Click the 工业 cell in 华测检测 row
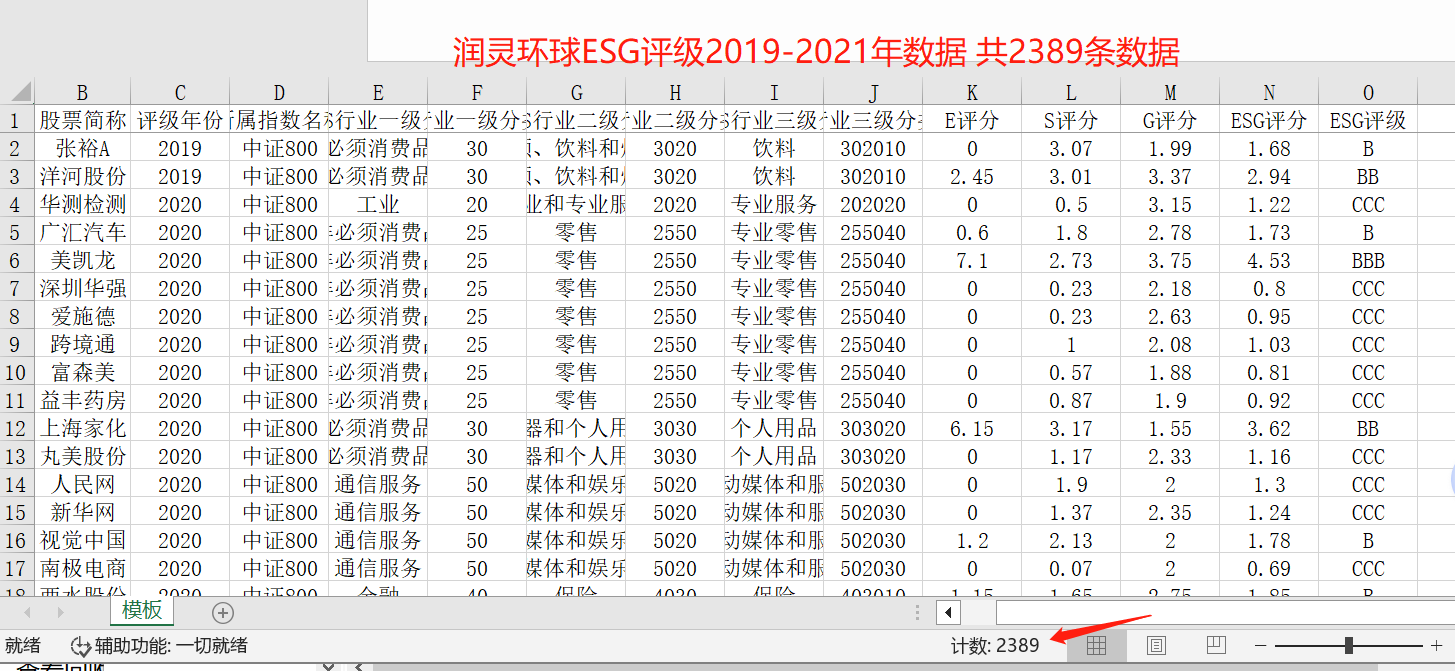 tap(378, 205)
